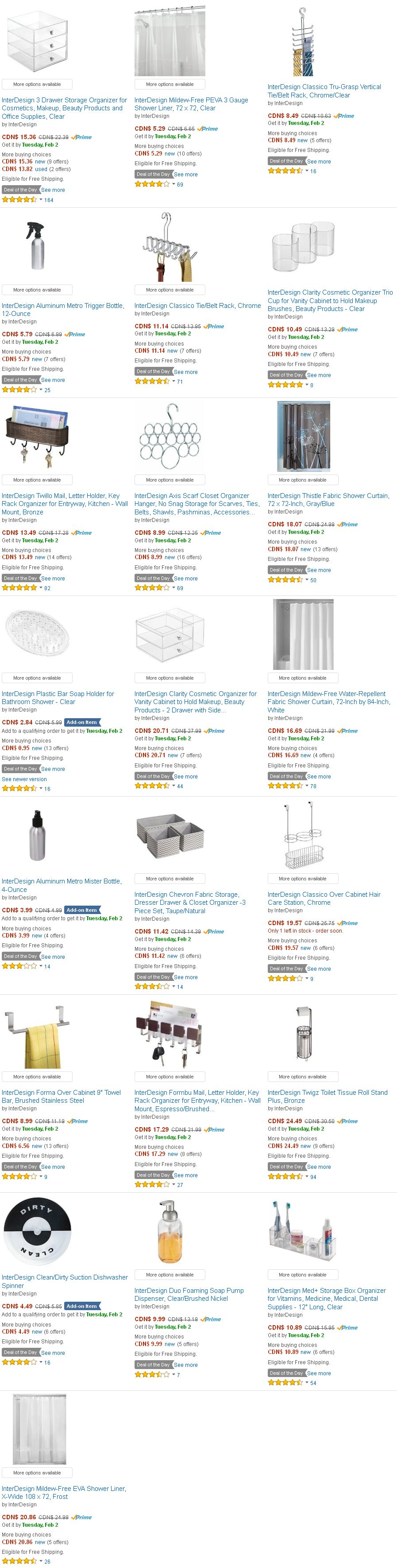Click the star rating for Thistle Shower Curtain

[285, 580]
